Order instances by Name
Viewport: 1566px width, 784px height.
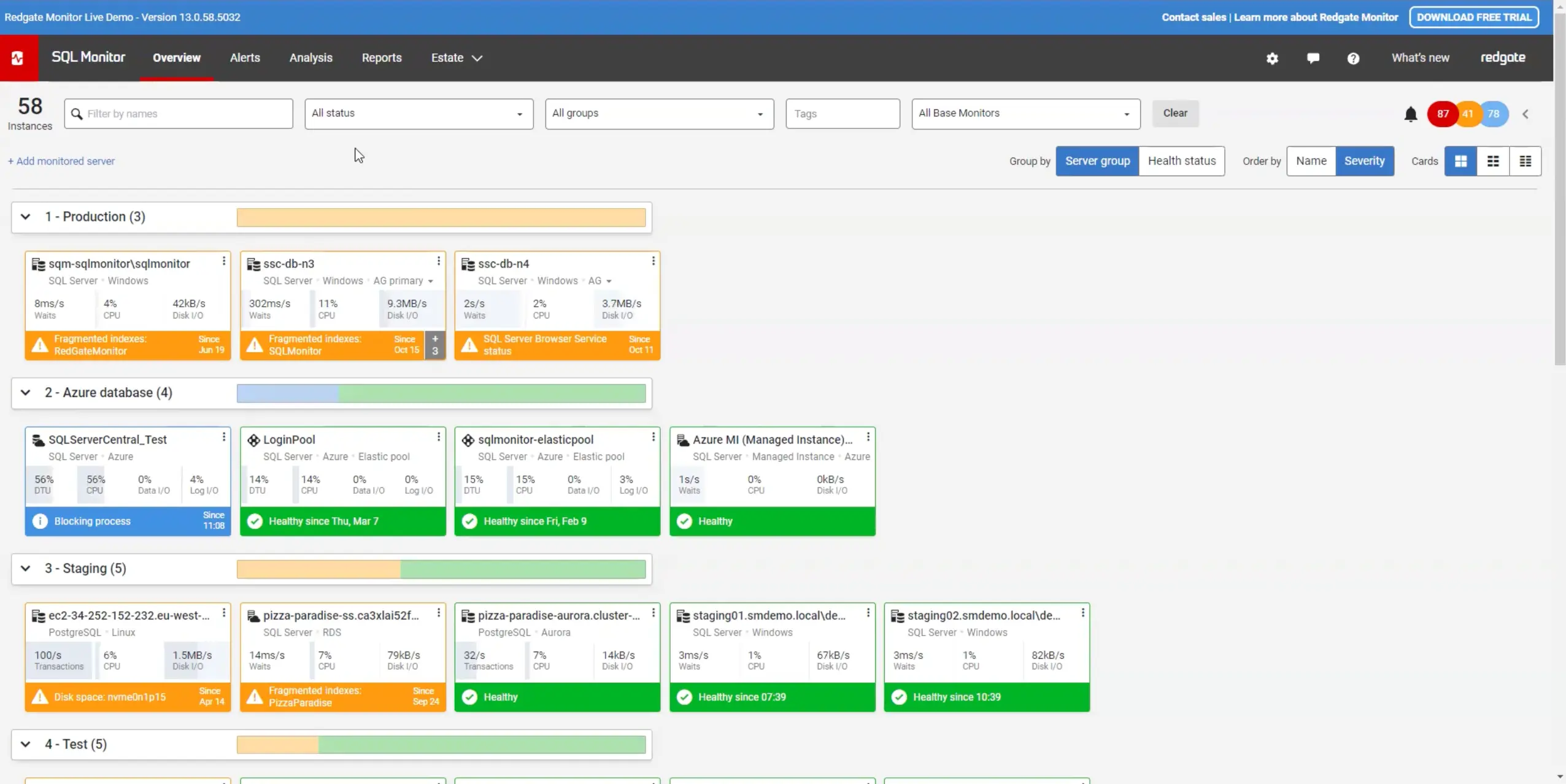[1311, 161]
